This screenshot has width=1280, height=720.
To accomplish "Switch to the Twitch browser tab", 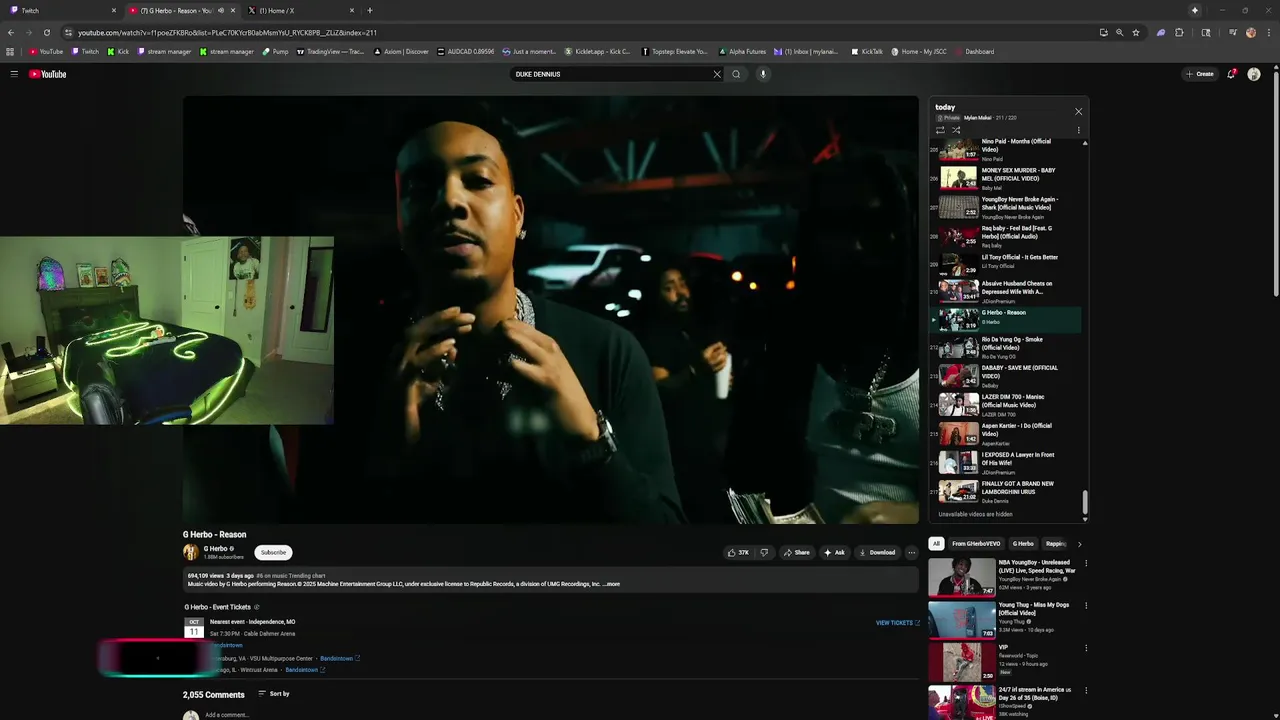I will point(62,11).
